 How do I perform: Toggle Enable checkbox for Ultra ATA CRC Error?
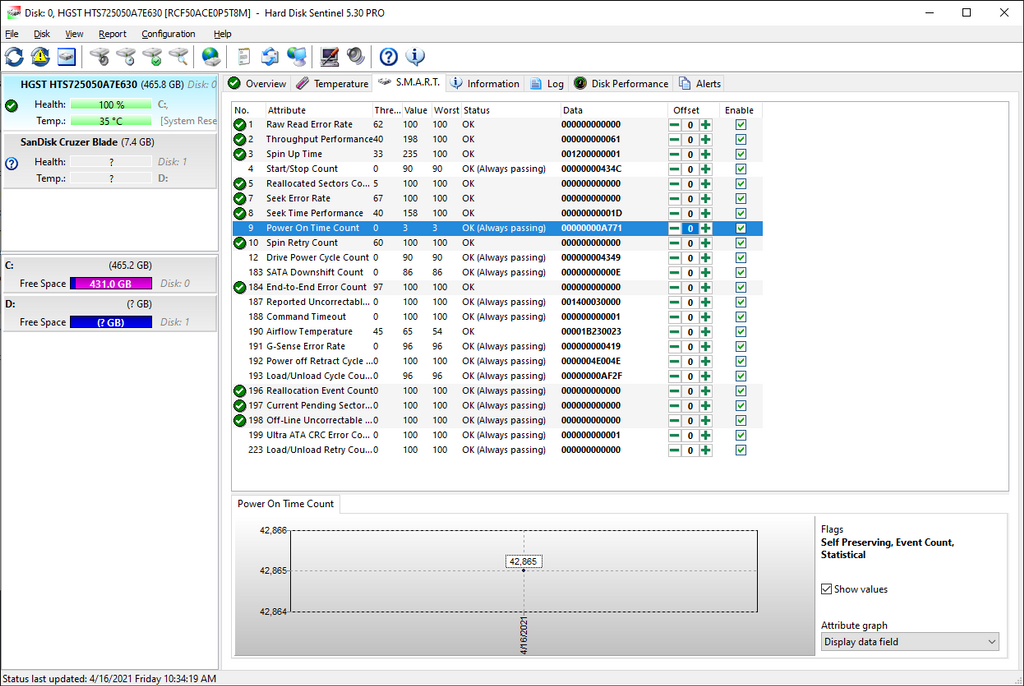click(x=741, y=435)
